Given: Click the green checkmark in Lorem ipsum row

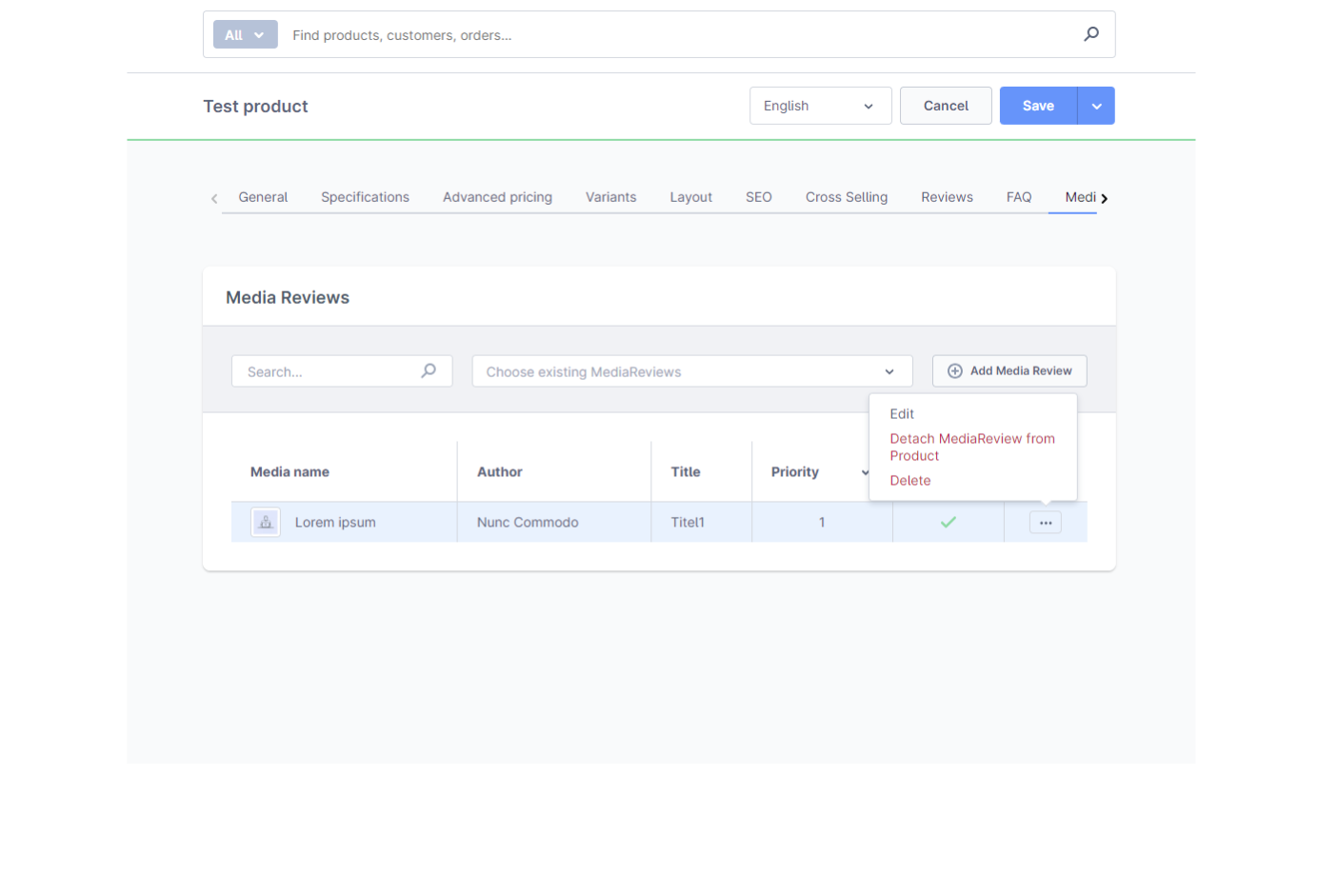Looking at the screenshot, I should [949, 522].
